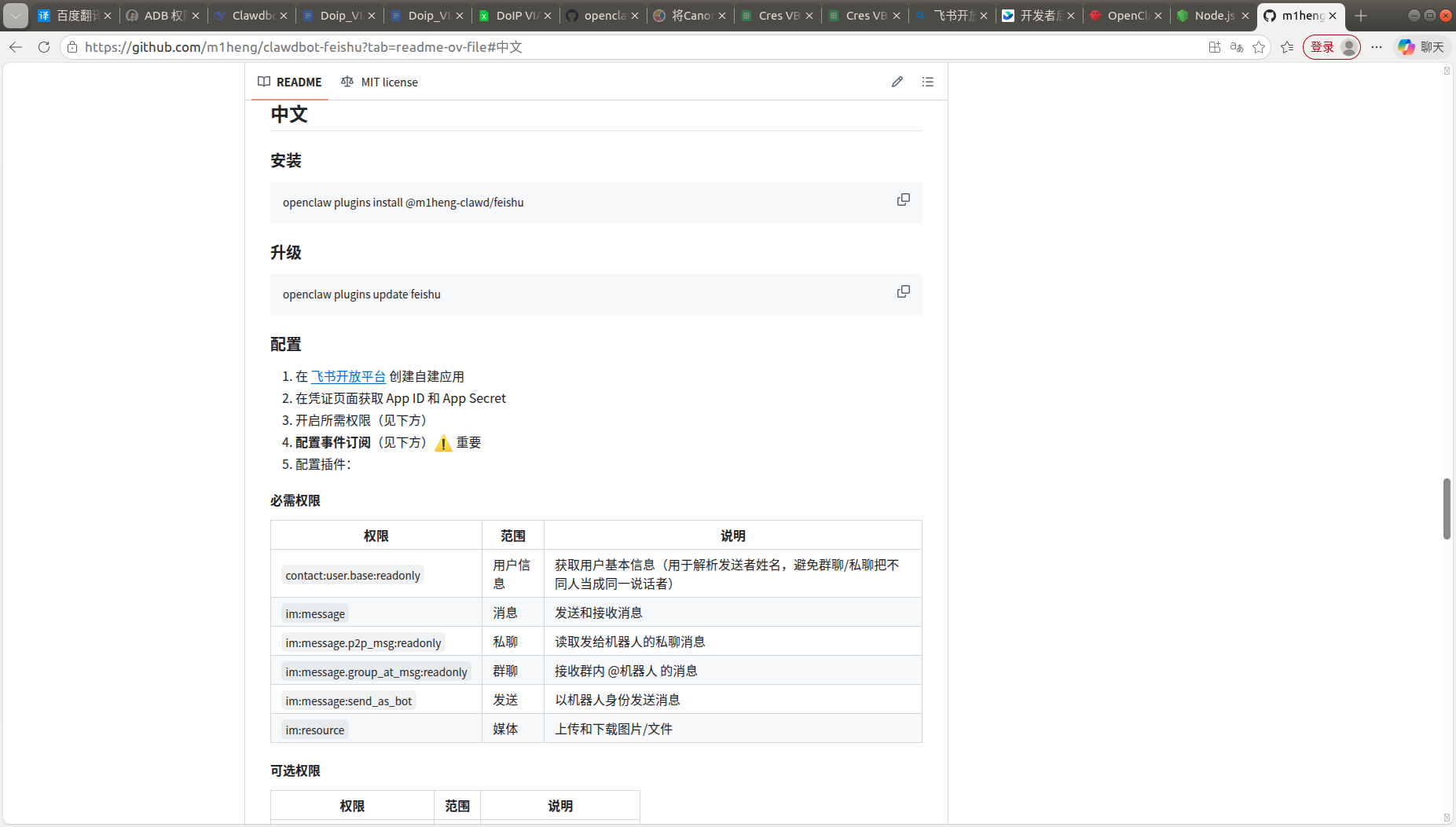Close the 百度翻译 browser tab
The image size is (1456, 827).
tap(108, 16)
